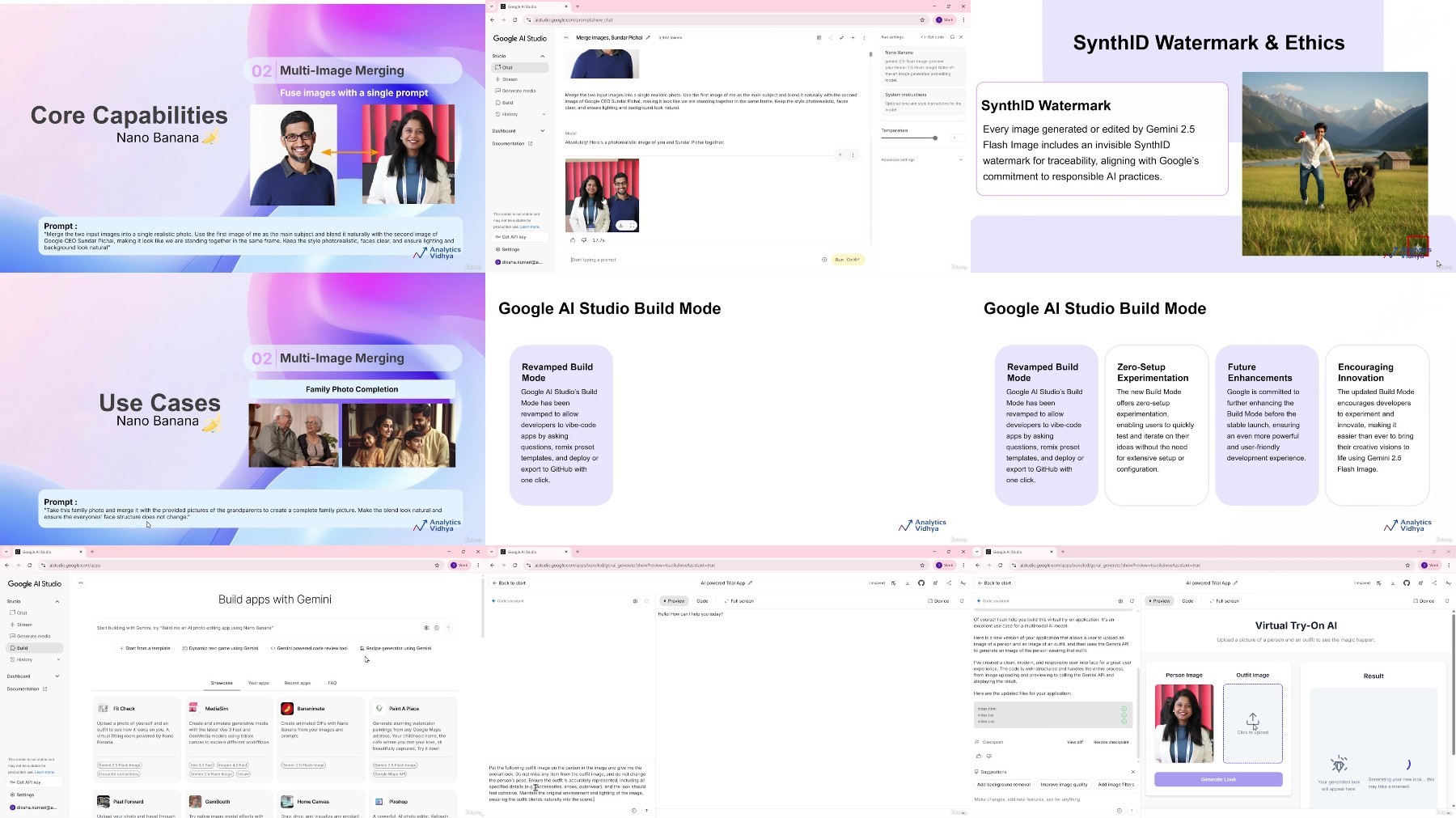Reload the page in the Merge Images chat window
The width and height of the screenshot is (1456, 818).
(x=514, y=19)
